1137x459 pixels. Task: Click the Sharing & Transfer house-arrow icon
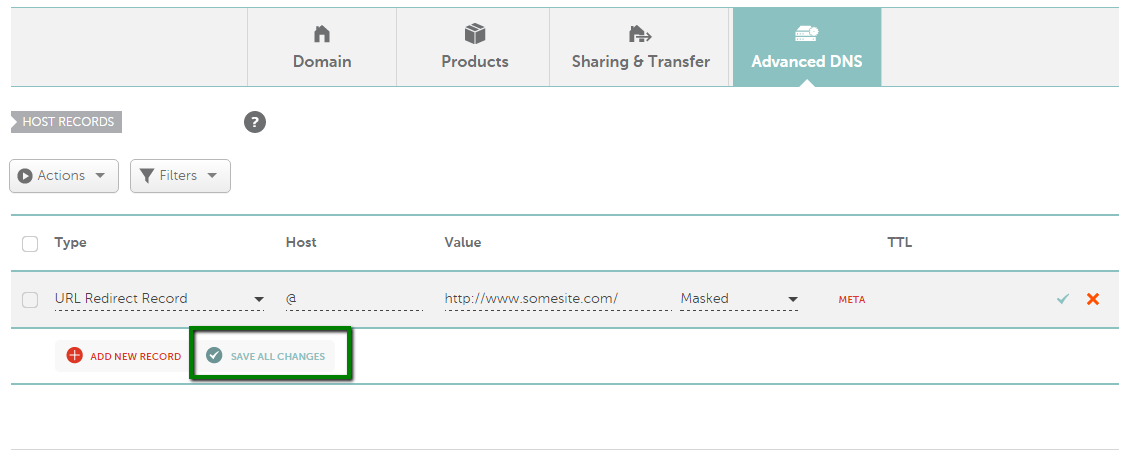tap(640, 34)
